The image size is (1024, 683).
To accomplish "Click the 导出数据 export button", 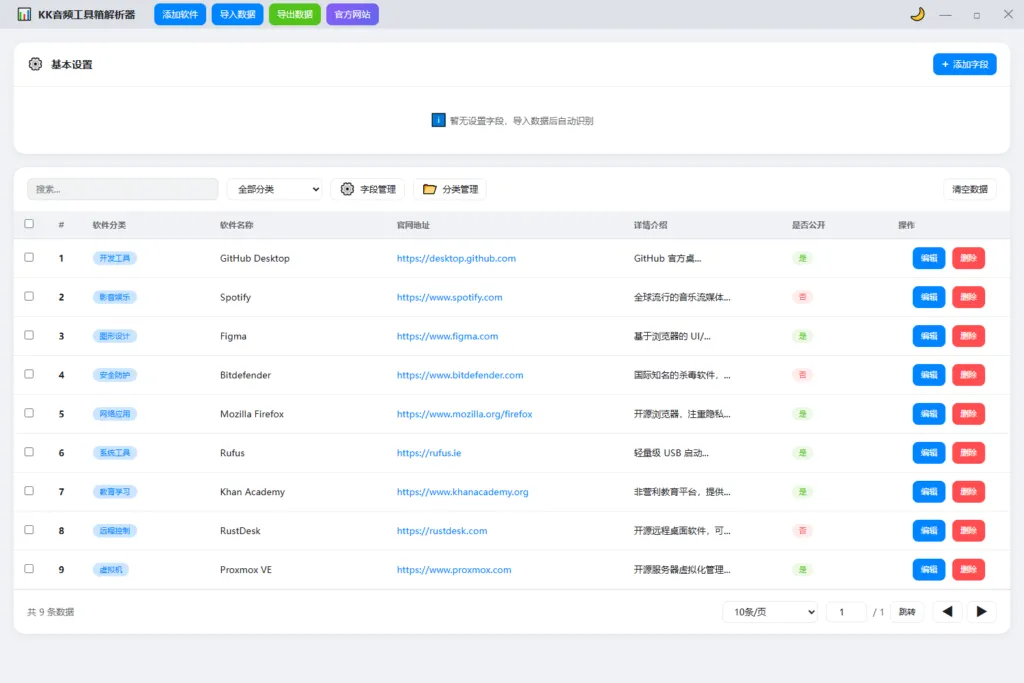I will point(295,14).
